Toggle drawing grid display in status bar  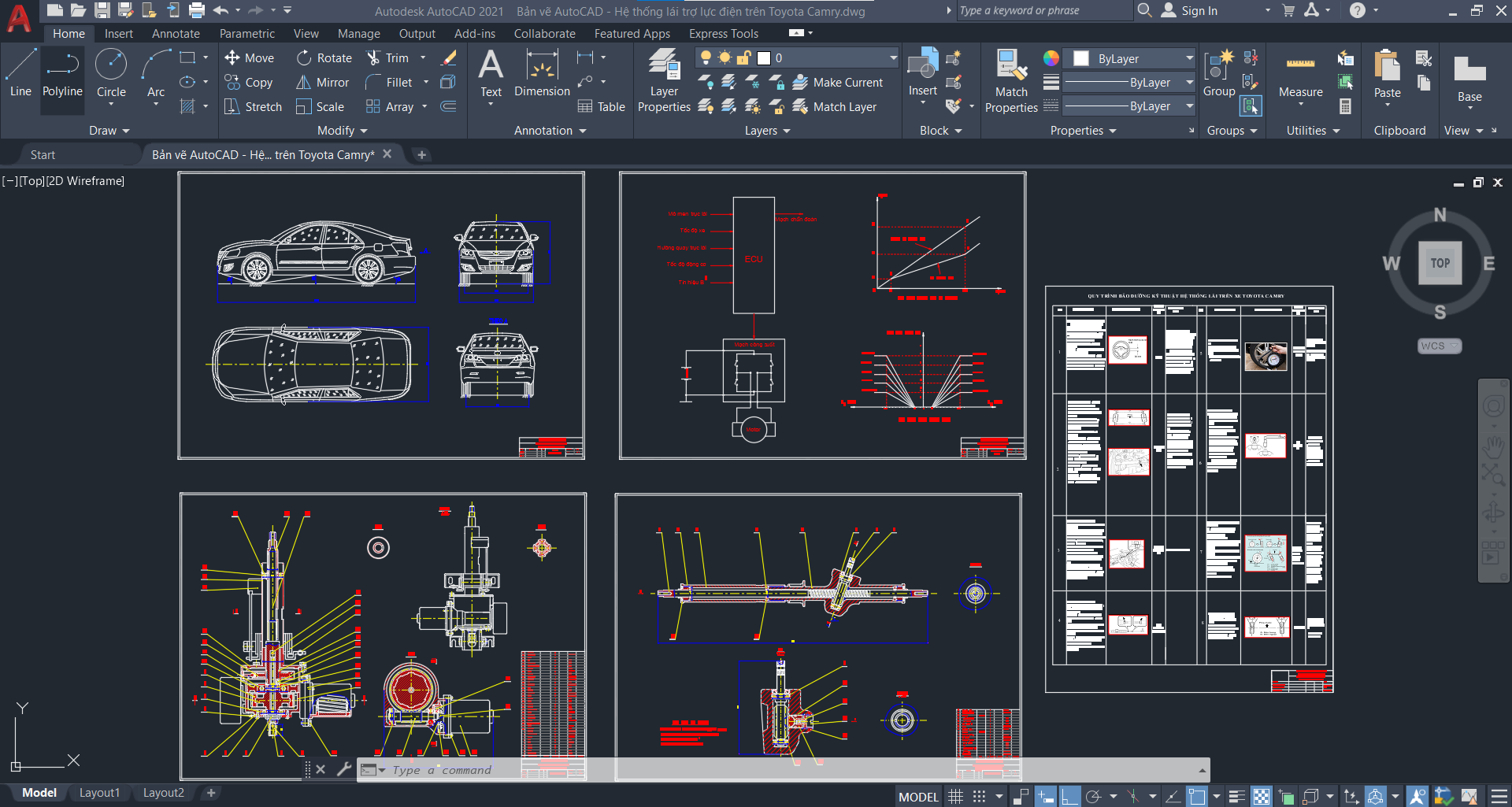pyautogui.click(x=955, y=796)
